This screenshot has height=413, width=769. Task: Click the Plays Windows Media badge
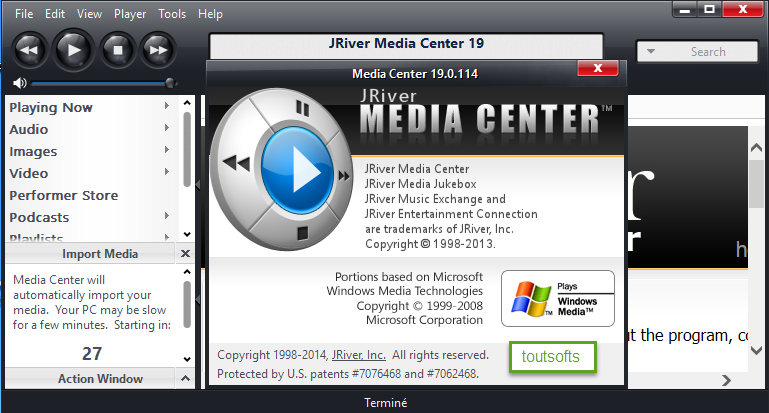coord(558,298)
